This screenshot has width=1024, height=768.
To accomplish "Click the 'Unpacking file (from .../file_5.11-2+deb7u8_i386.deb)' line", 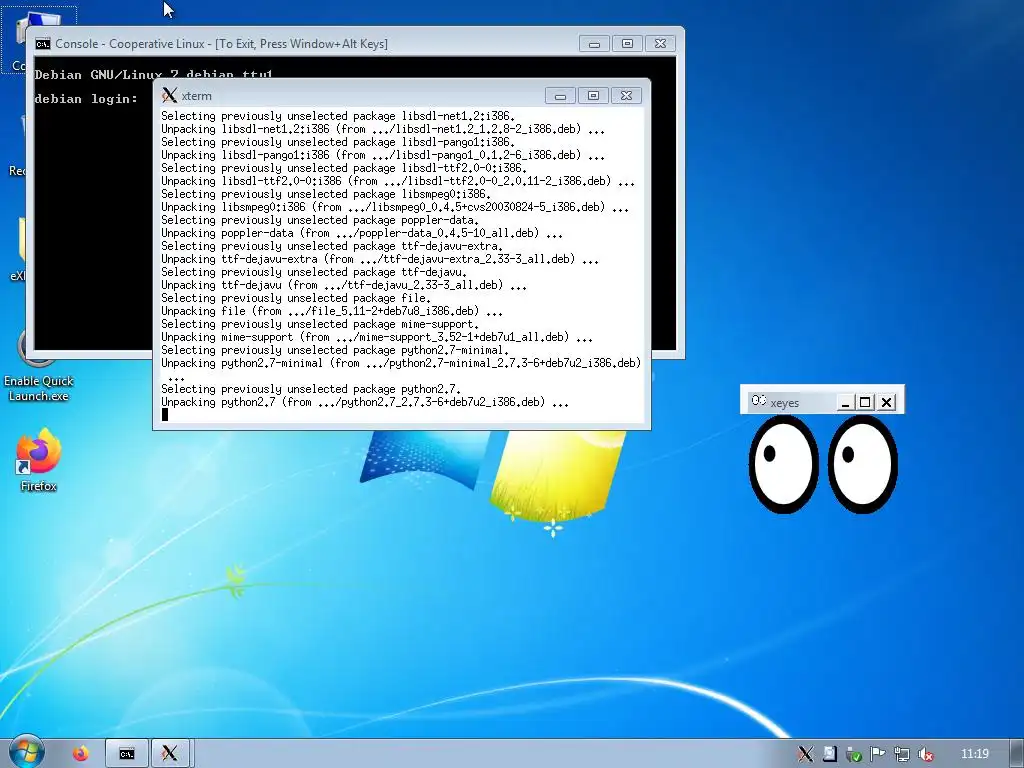I will pos(332,311).
